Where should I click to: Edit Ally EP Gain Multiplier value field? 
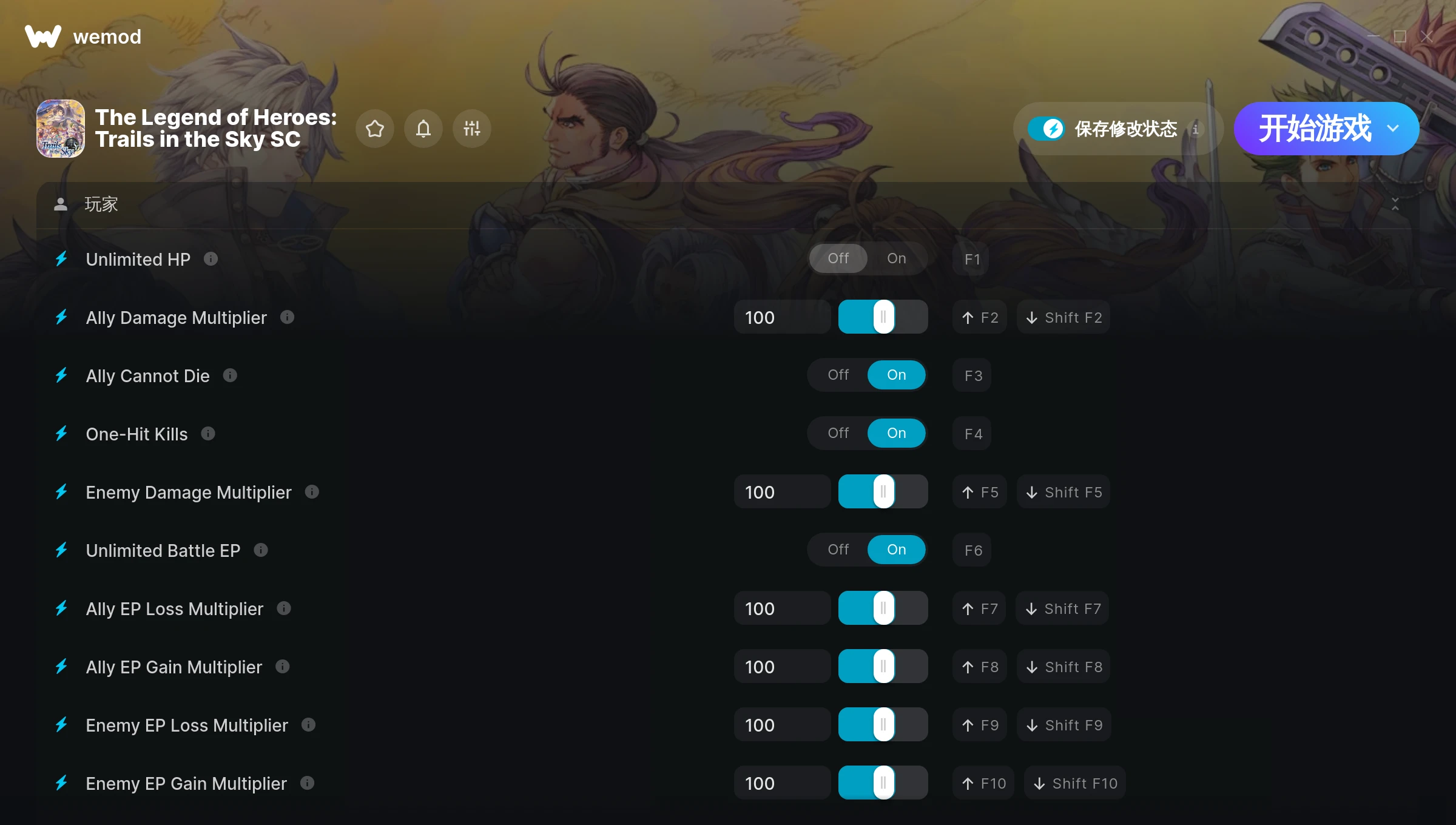click(x=782, y=667)
